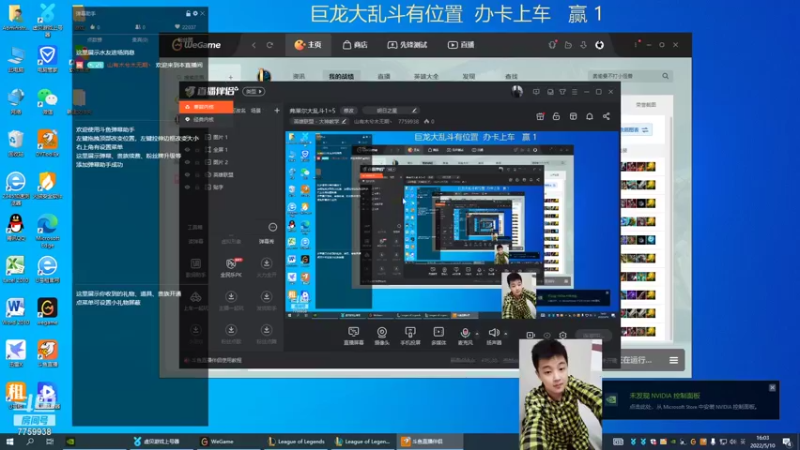Screen dimensions: 800x450
Task: Click WeGame search box
Action: (630, 76)
